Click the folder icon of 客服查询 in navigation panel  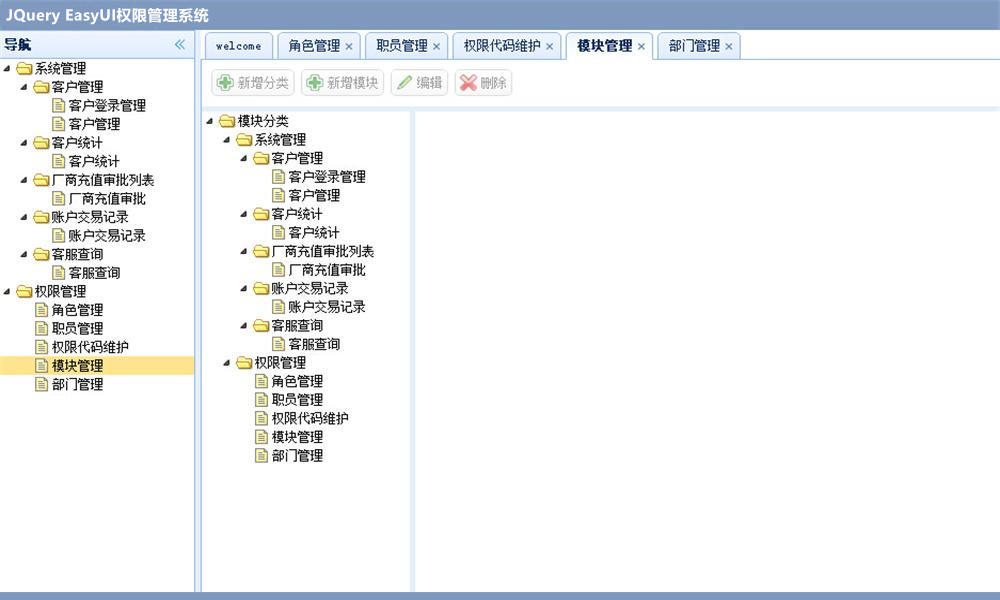tap(41, 254)
